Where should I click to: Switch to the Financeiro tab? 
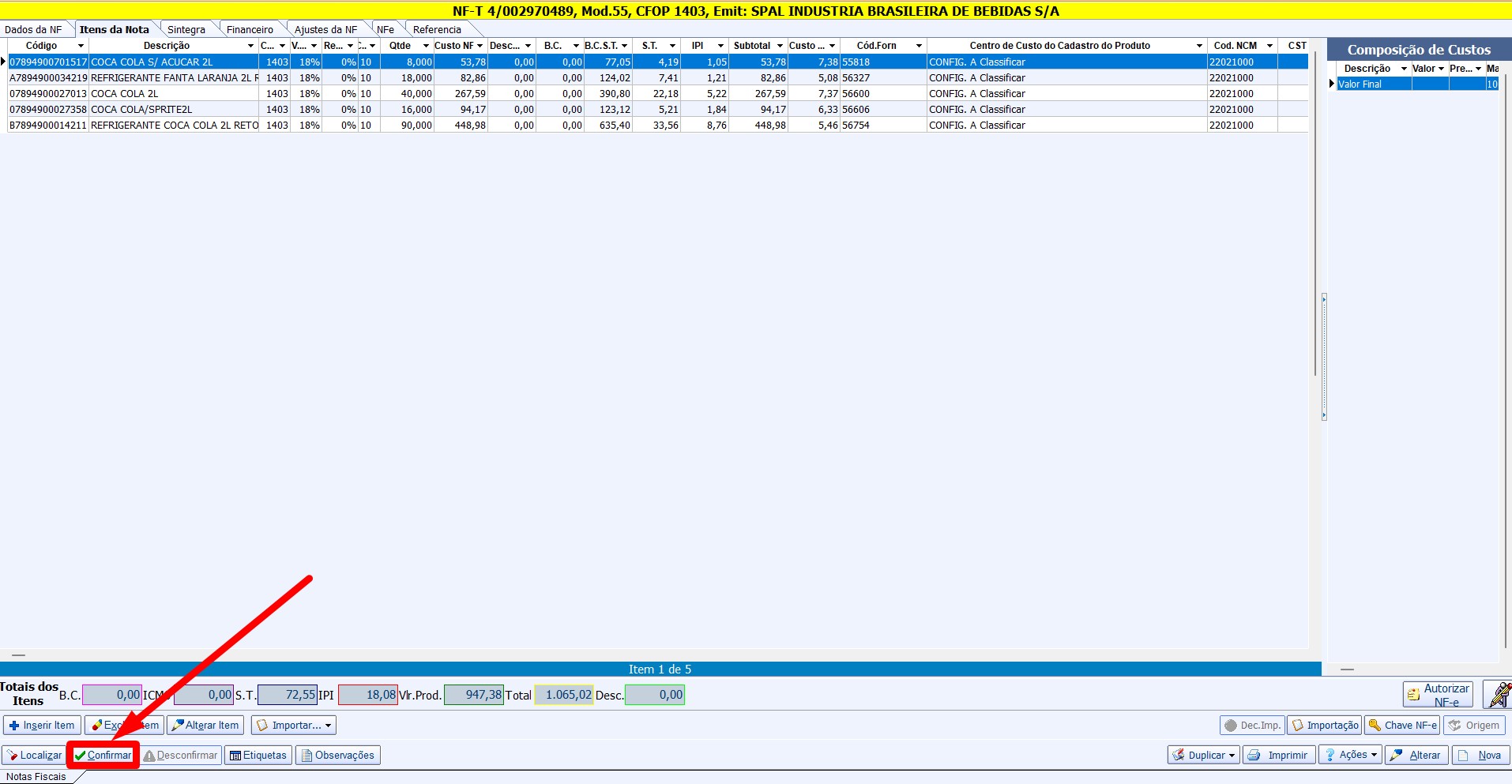click(x=250, y=30)
